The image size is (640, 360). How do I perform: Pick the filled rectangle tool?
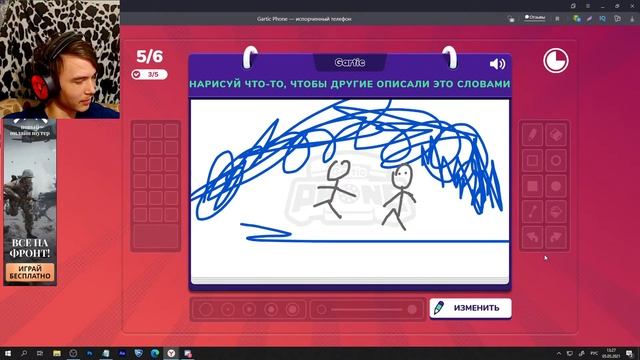click(x=532, y=186)
